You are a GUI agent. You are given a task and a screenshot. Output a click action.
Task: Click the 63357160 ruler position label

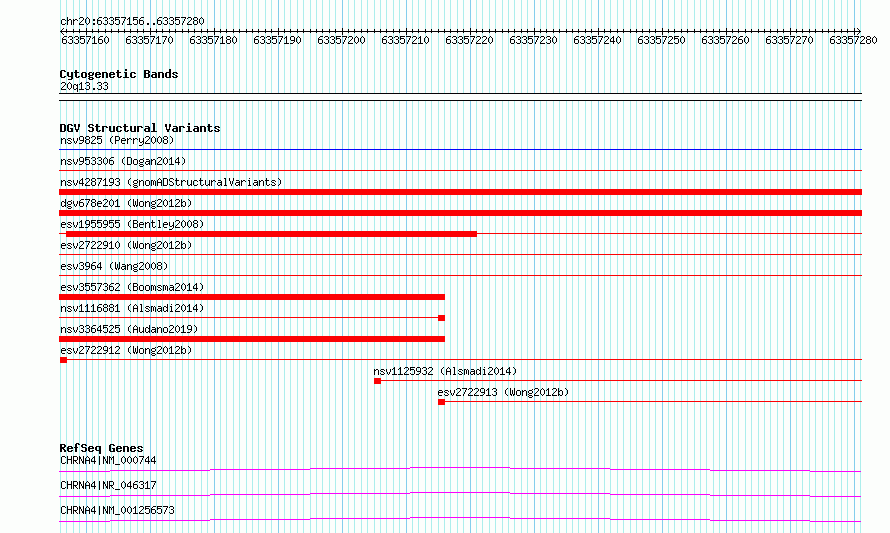tap(85, 40)
